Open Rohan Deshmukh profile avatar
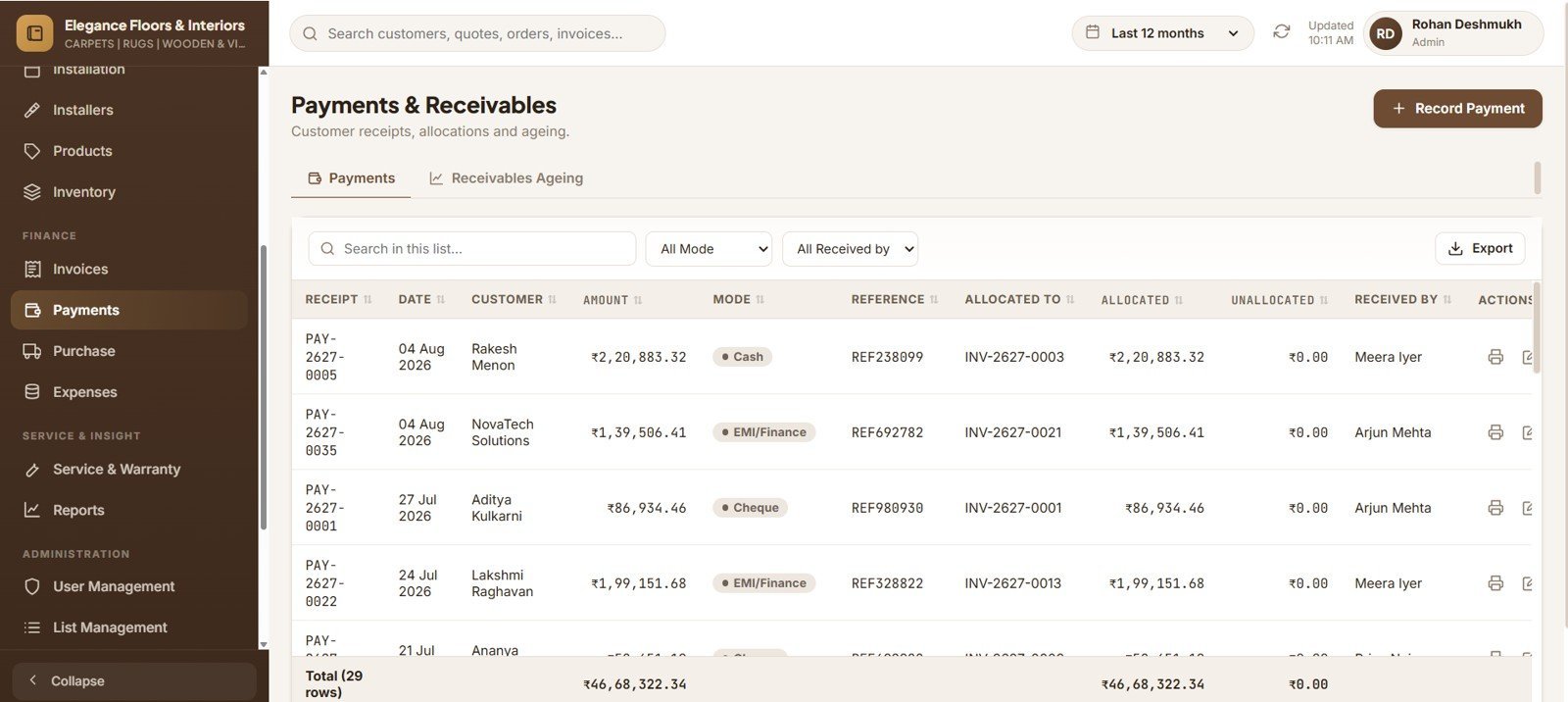Image resolution: width=1568 pixels, height=702 pixels. tap(1385, 33)
